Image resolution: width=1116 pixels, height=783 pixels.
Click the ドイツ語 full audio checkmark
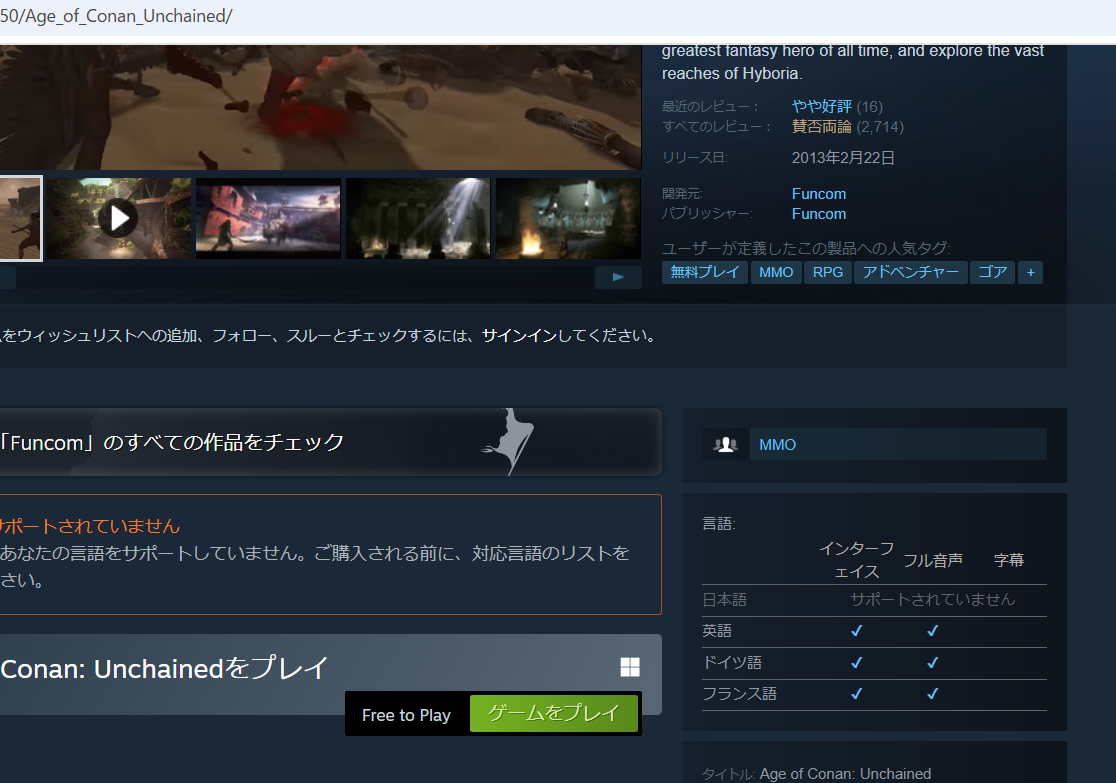932,663
